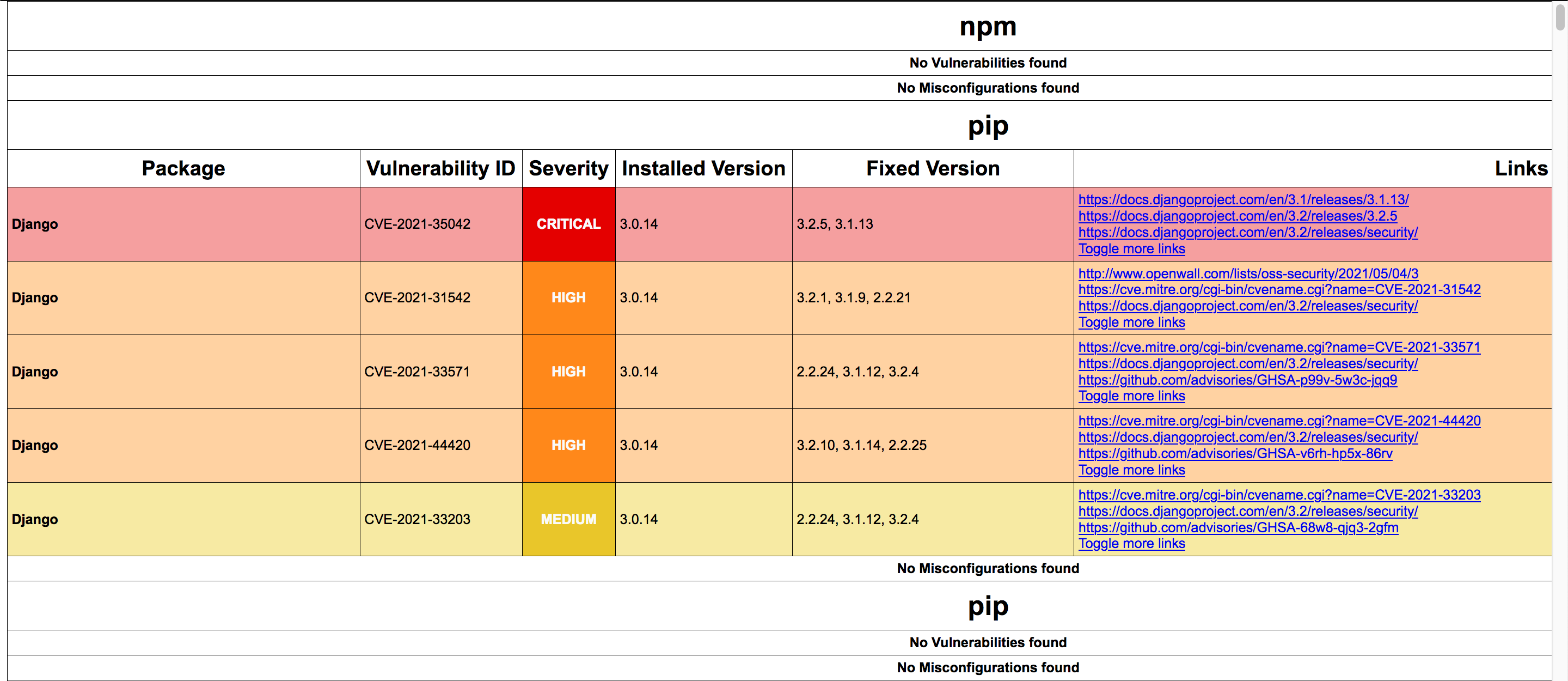
Task: Open the GHSA-p99v-5w3c-jqq9 GitHub advisory
Action: point(1237,380)
